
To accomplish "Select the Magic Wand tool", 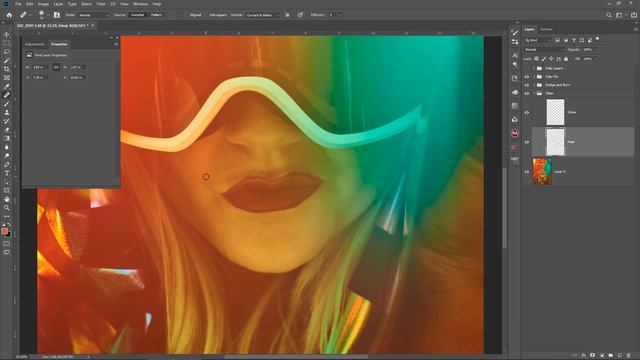I will pos(7,60).
